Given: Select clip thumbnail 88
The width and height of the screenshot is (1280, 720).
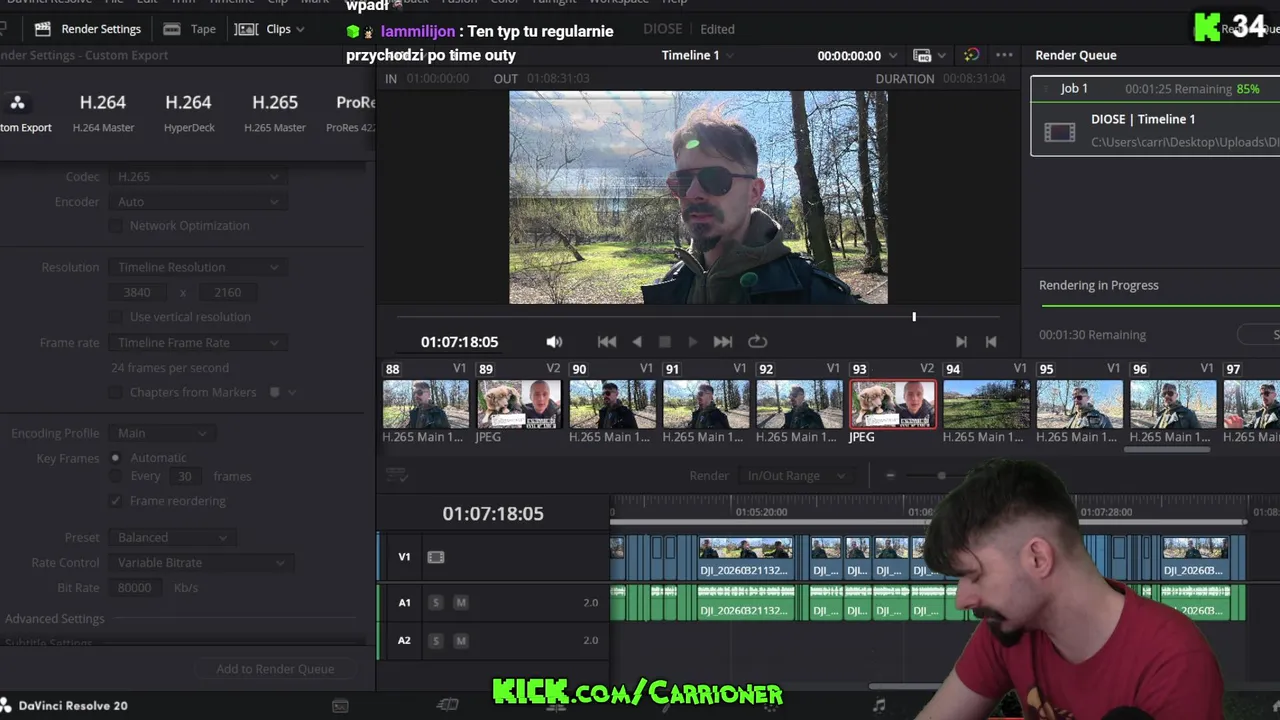Looking at the screenshot, I should 426,404.
